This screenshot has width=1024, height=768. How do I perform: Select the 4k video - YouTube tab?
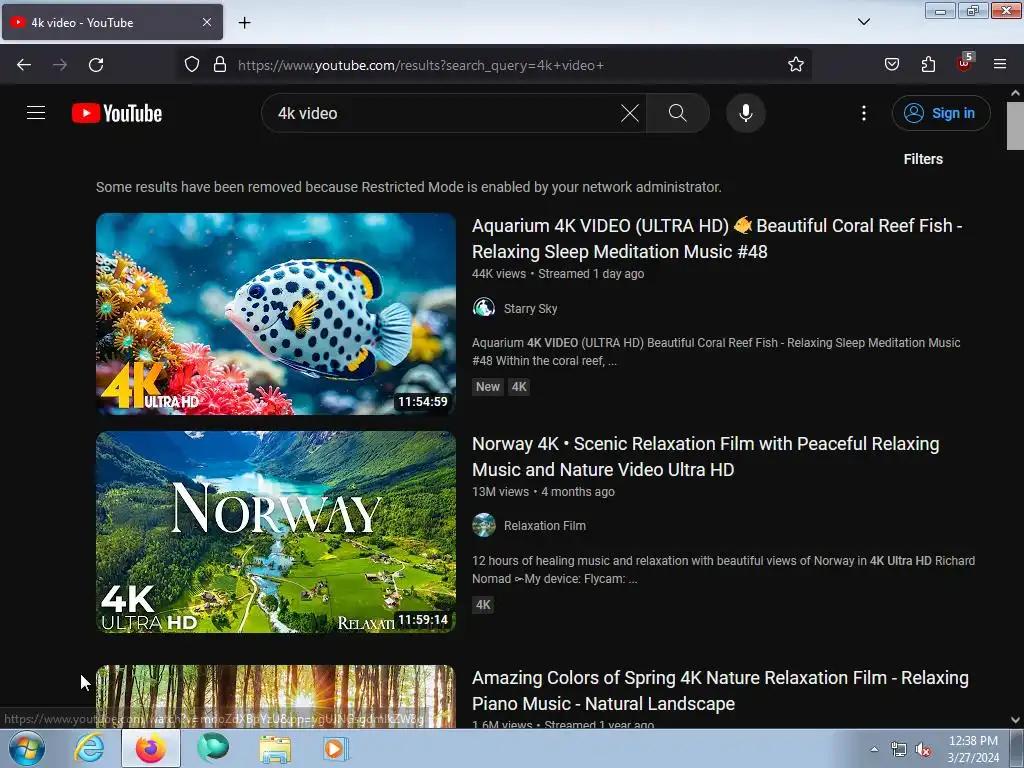112,22
